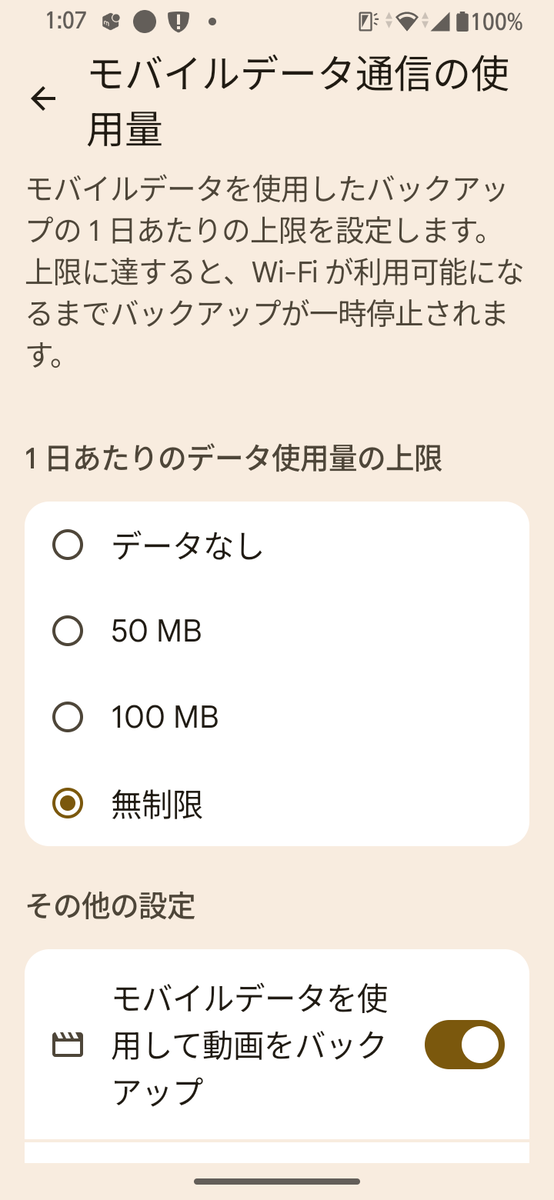Viewport: 554px width, 1200px height.
Task: Tap the モバイルデータを使用して動画をバックアップ text
Action: click(x=250, y=1045)
